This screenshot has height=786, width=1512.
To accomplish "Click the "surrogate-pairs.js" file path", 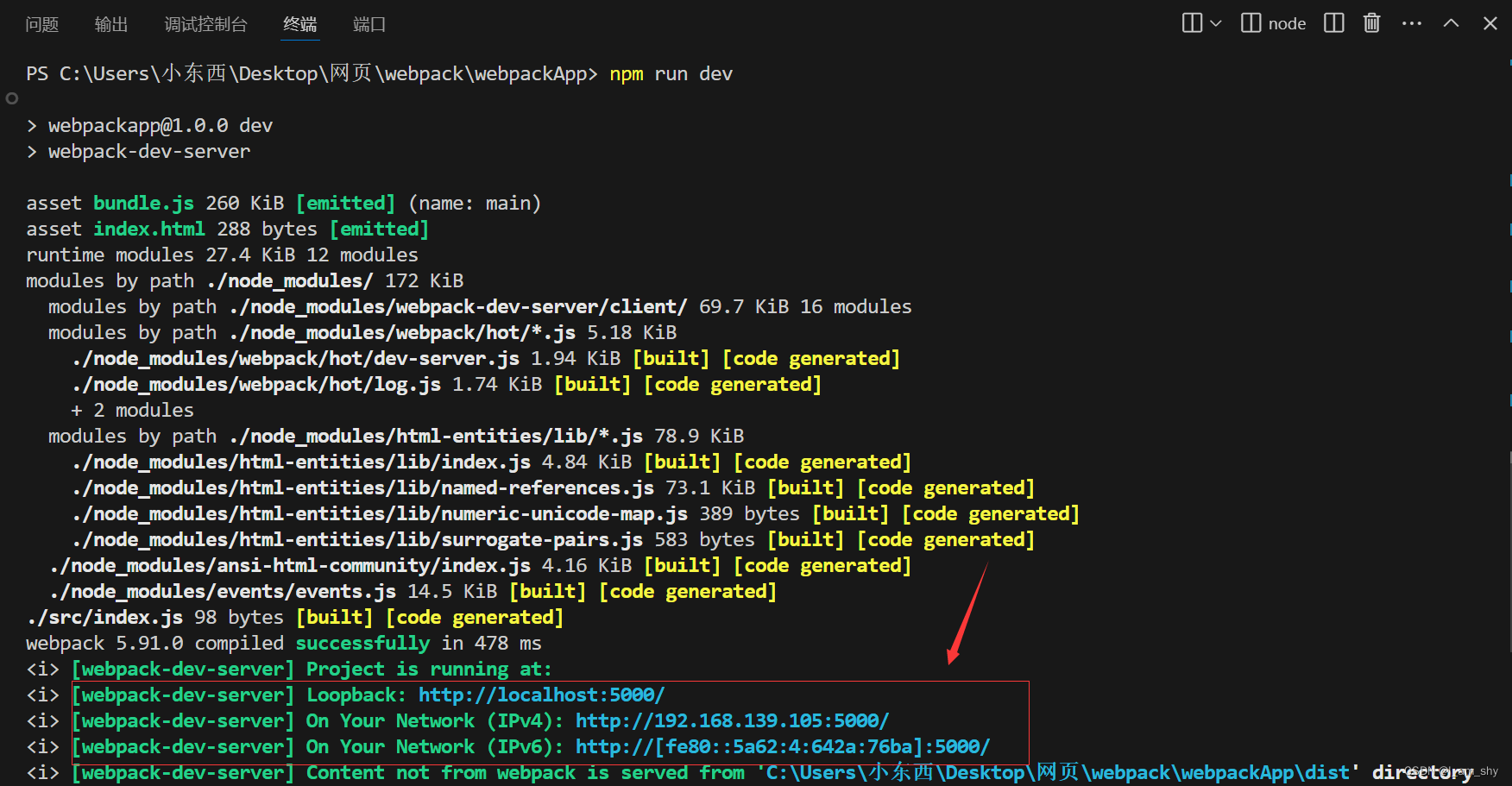I will [357, 540].
